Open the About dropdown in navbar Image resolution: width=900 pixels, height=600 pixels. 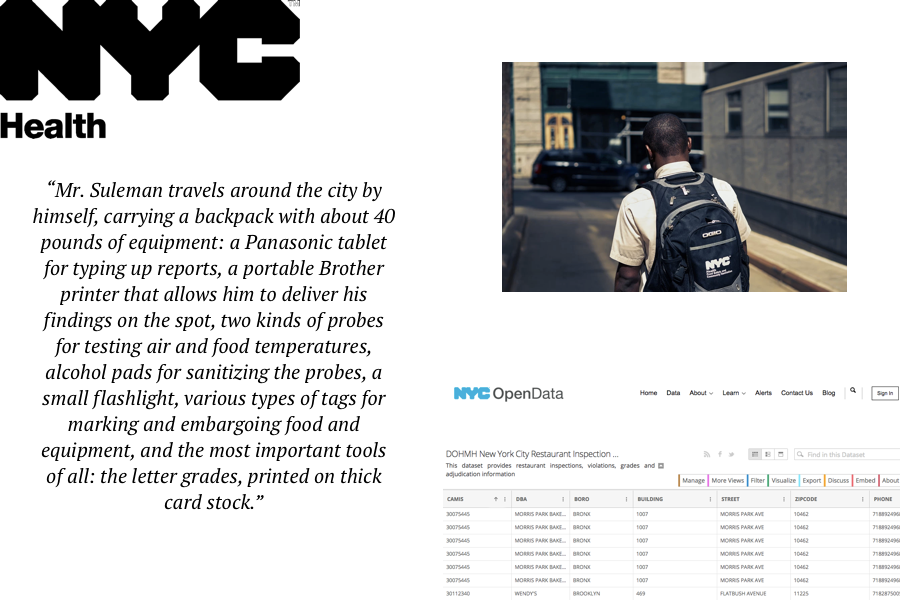[701, 393]
